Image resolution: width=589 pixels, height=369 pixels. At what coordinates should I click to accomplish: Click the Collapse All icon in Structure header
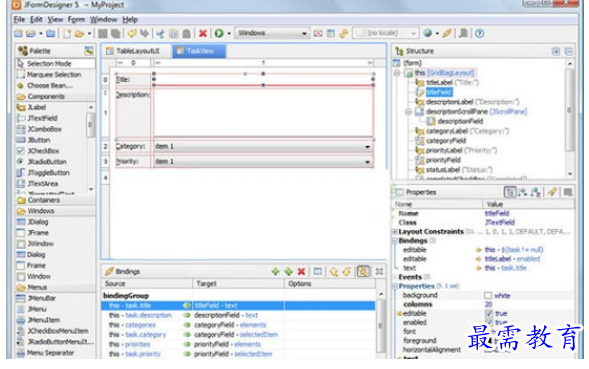(569, 51)
